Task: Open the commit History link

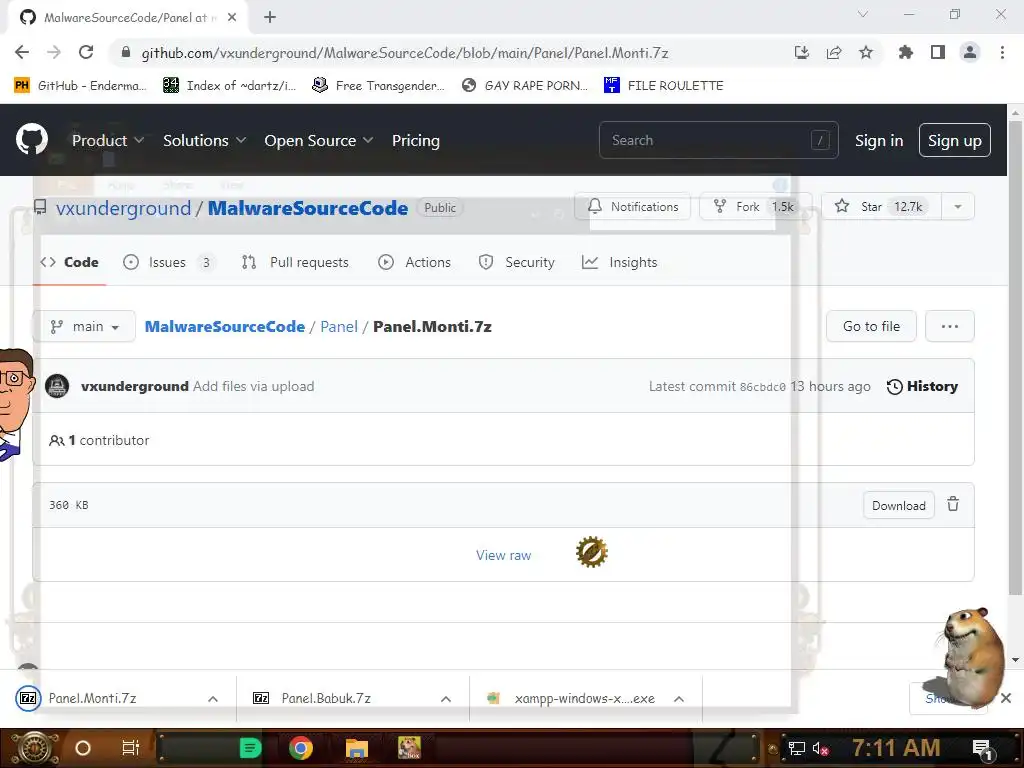Action: click(922, 386)
